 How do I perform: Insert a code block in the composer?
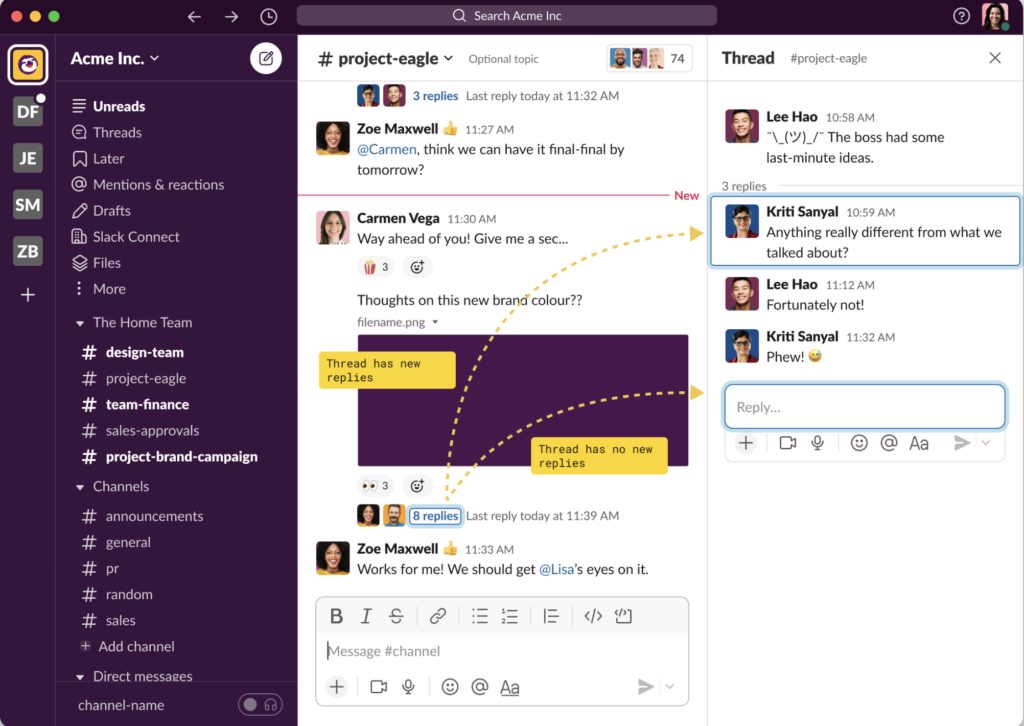(x=623, y=616)
